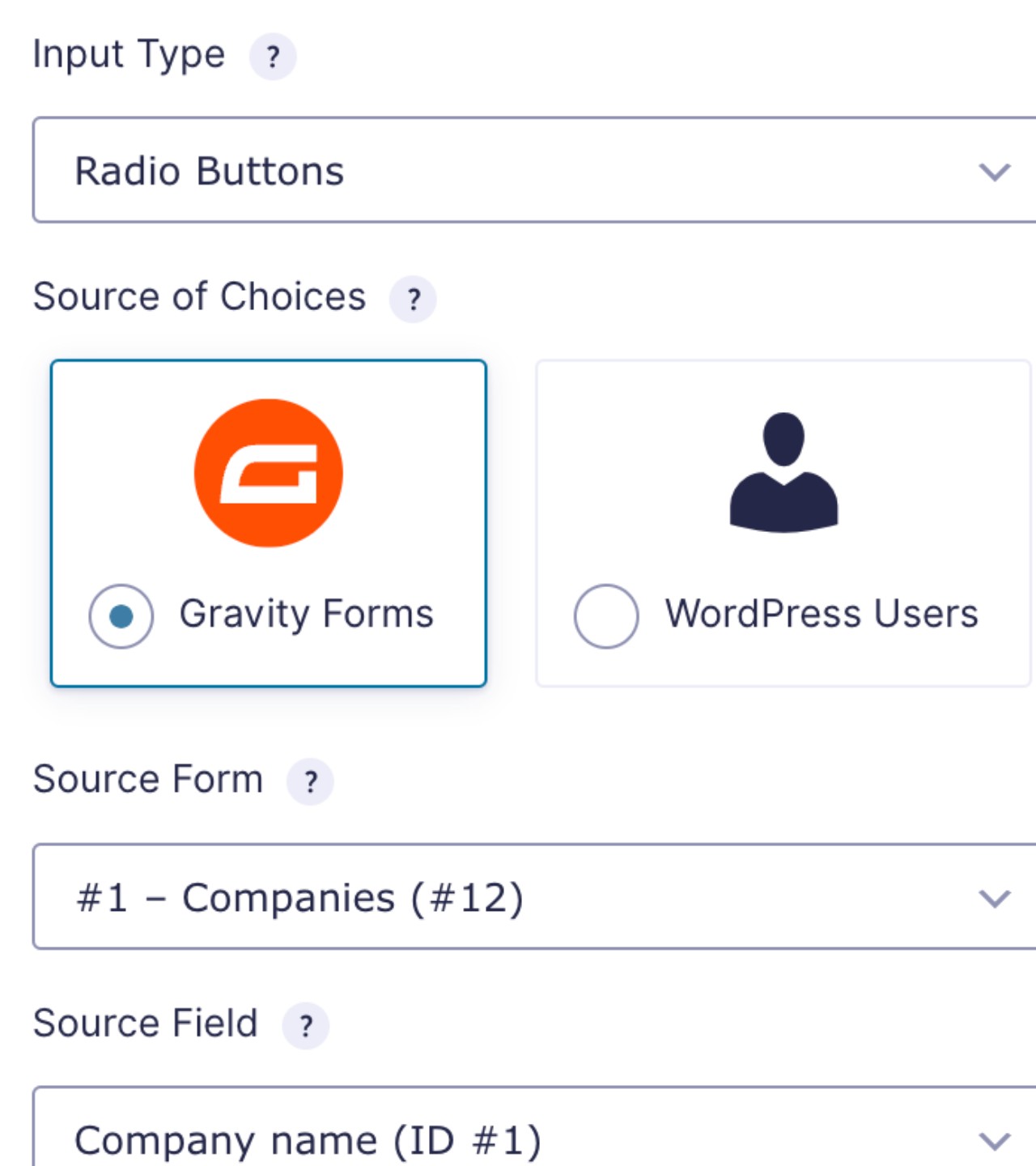The height and width of the screenshot is (1166, 1036).
Task: Click the "Gravity Forms" option label text
Action: [306, 614]
